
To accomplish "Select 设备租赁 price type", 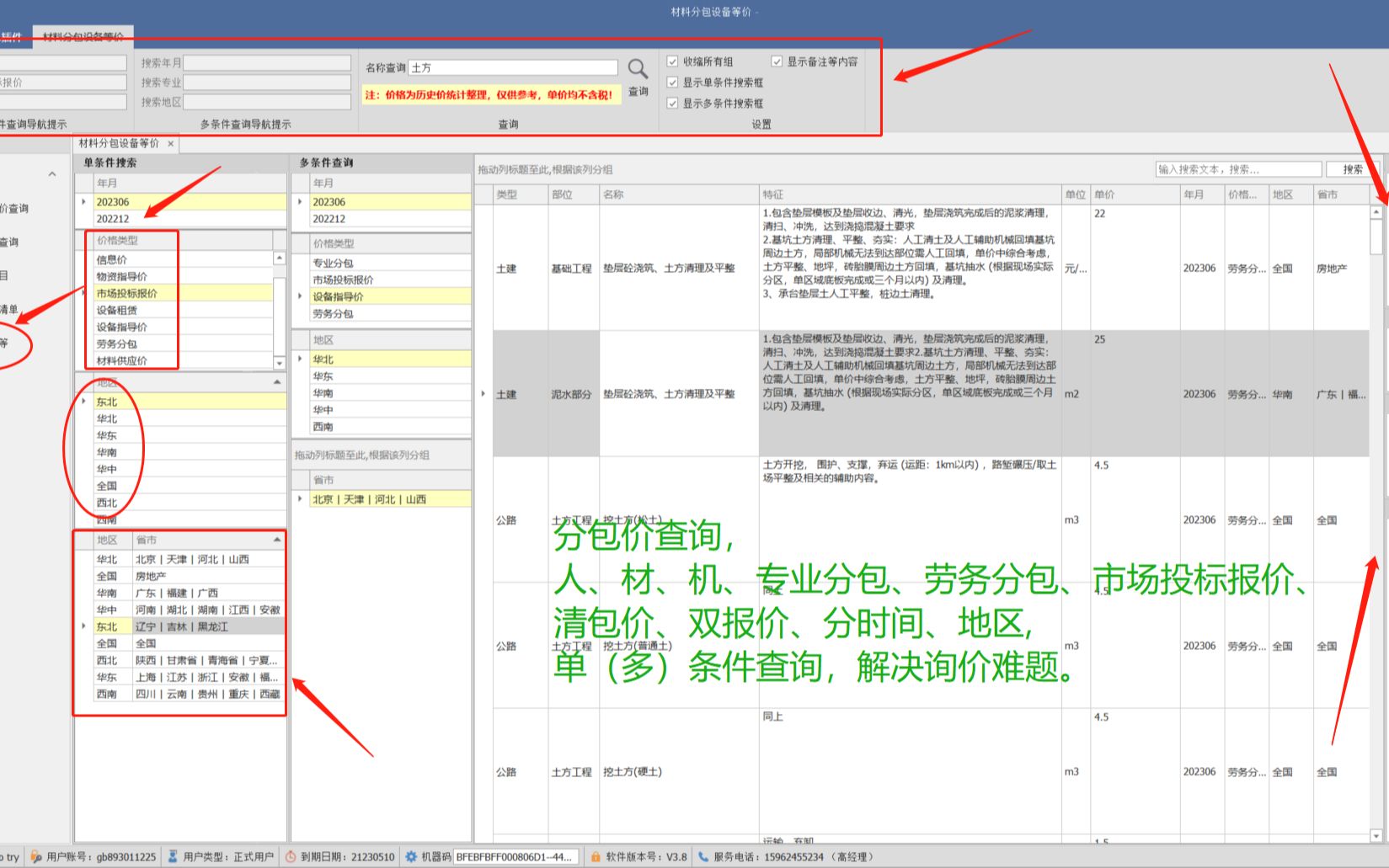I will pos(183,311).
